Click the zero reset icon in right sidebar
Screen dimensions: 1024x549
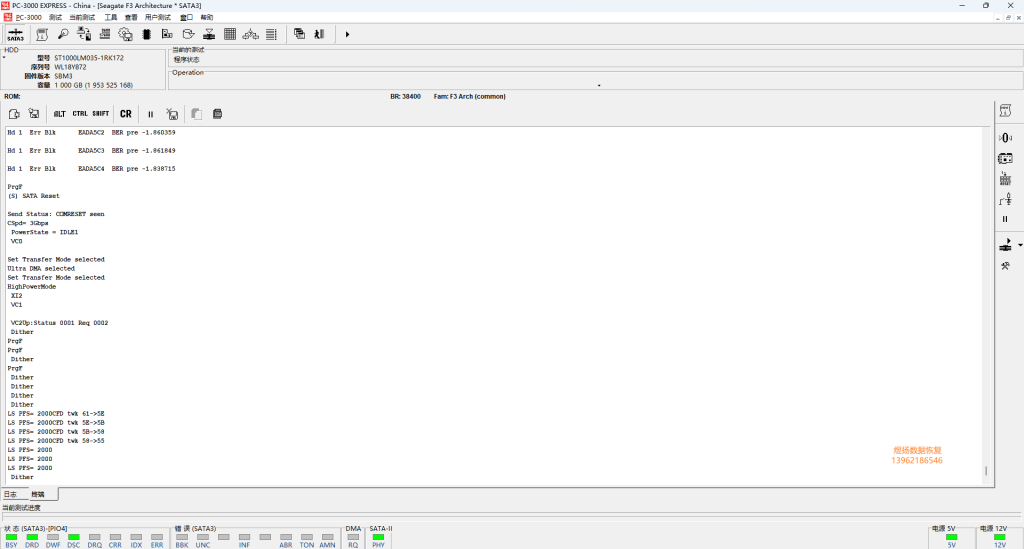tap(1005, 138)
